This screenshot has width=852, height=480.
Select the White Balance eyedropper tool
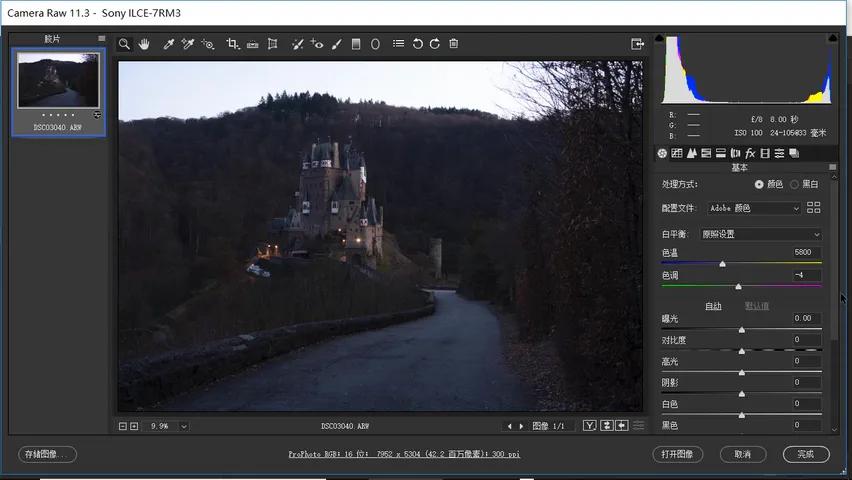tap(168, 44)
